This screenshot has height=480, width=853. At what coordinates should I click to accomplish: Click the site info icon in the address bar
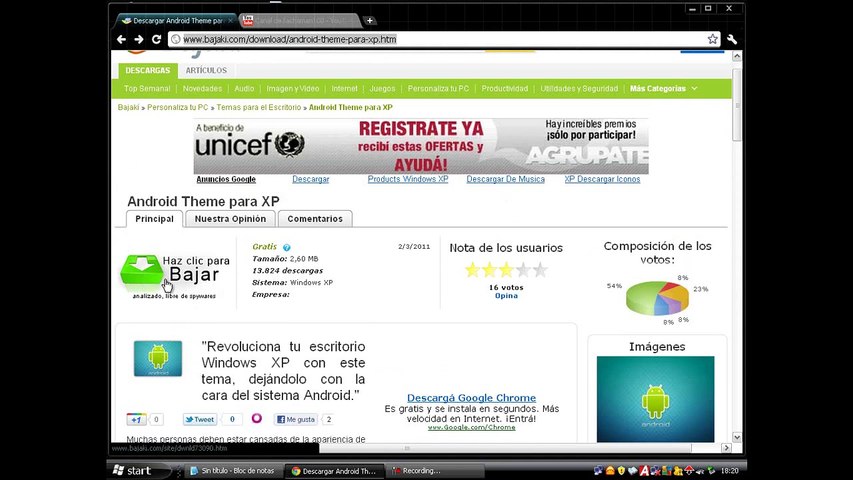click(176, 39)
